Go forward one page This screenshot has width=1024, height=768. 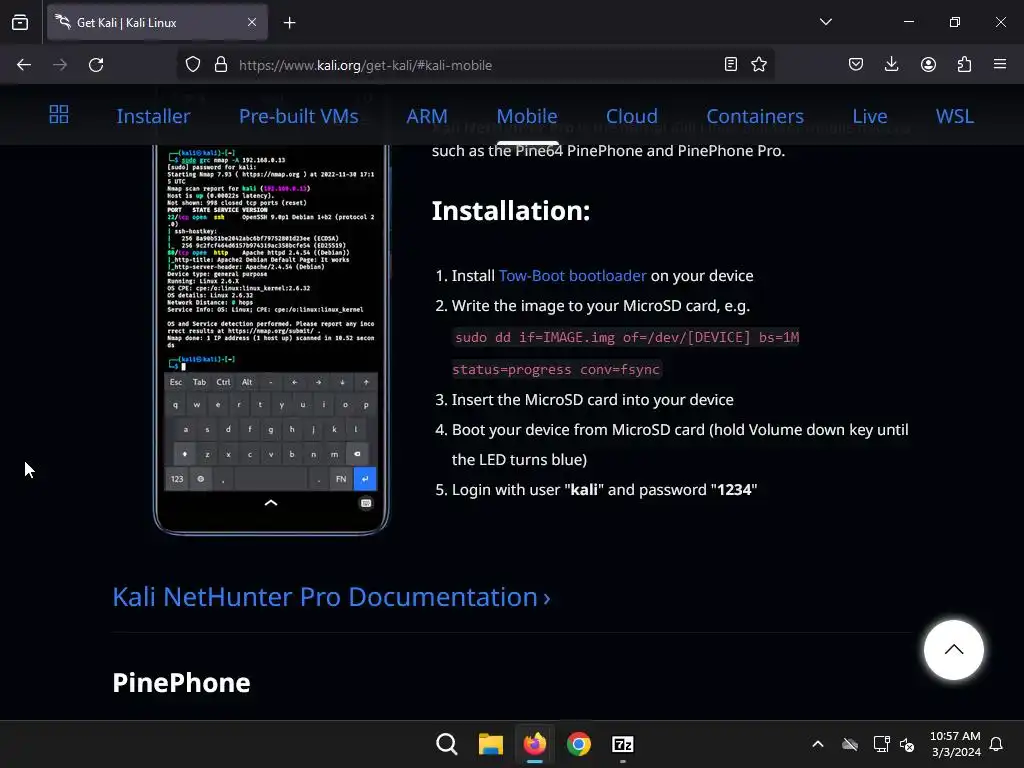click(60, 65)
